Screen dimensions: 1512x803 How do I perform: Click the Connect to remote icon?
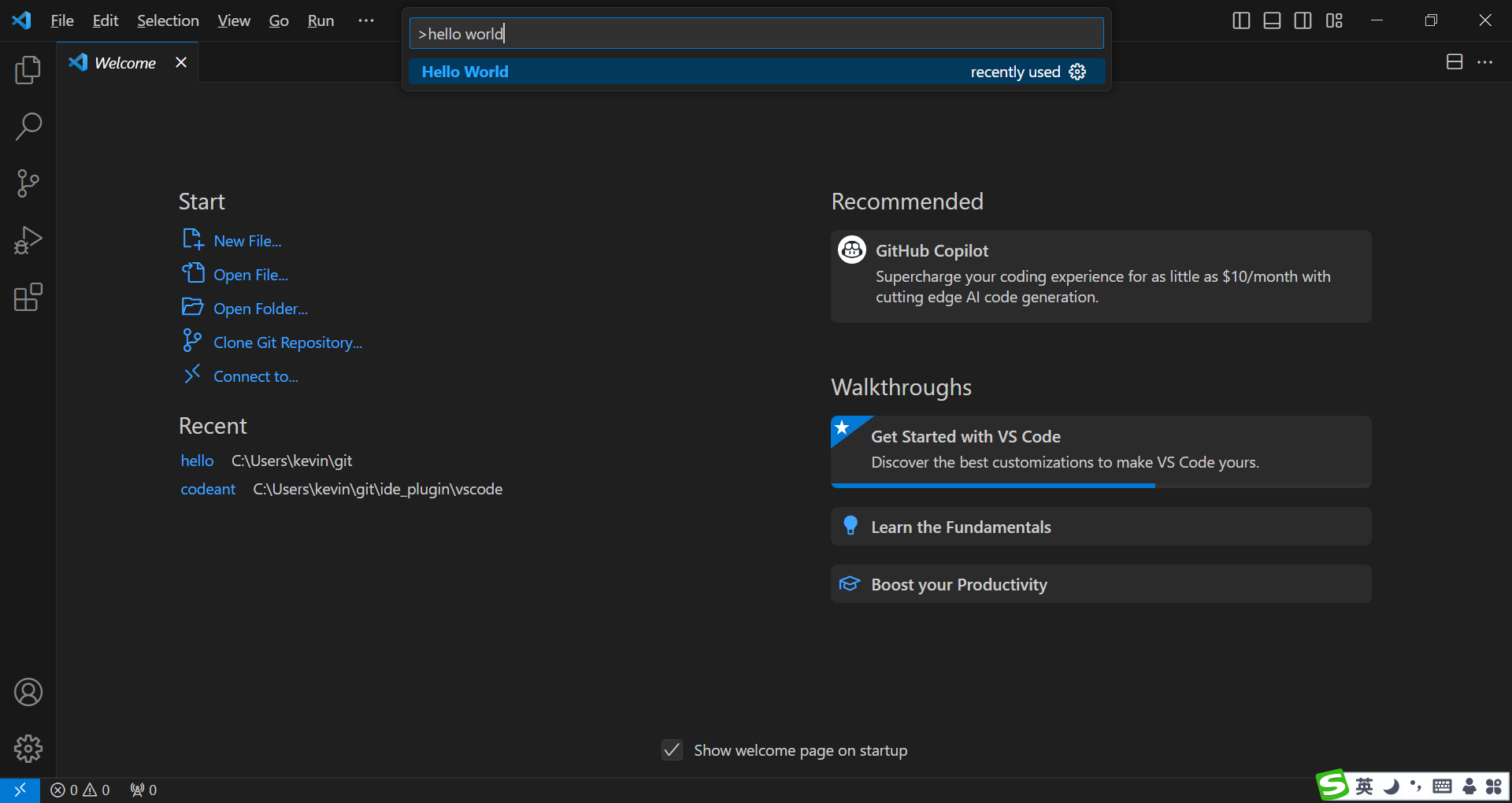coord(192,374)
